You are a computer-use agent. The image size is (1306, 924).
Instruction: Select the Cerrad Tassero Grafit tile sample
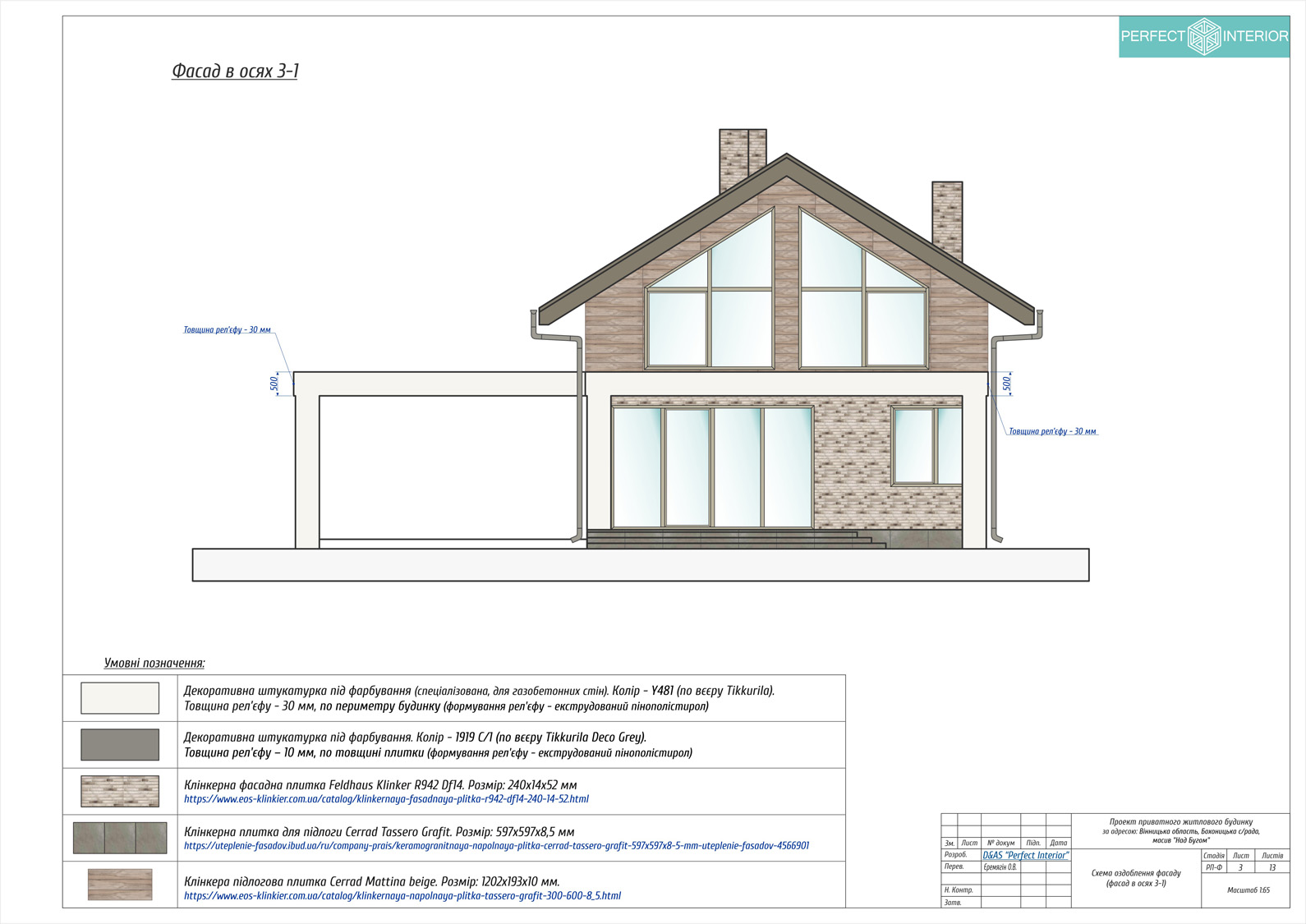point(120,838)
